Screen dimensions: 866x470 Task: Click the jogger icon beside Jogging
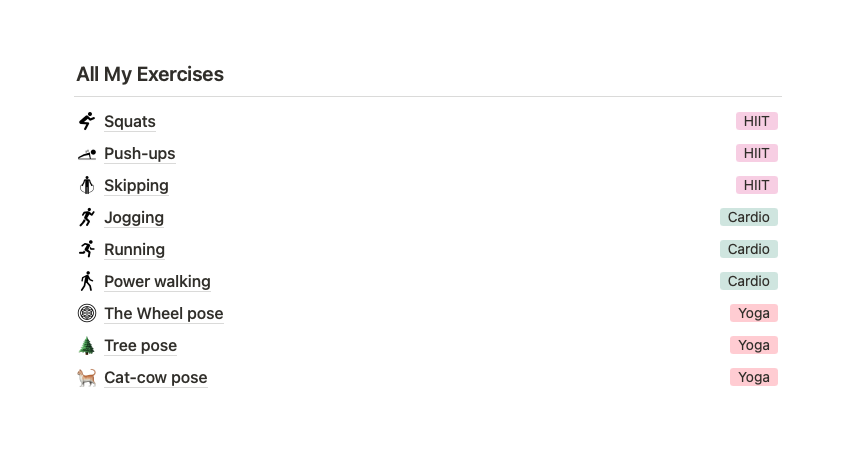[x=87, y=217]
